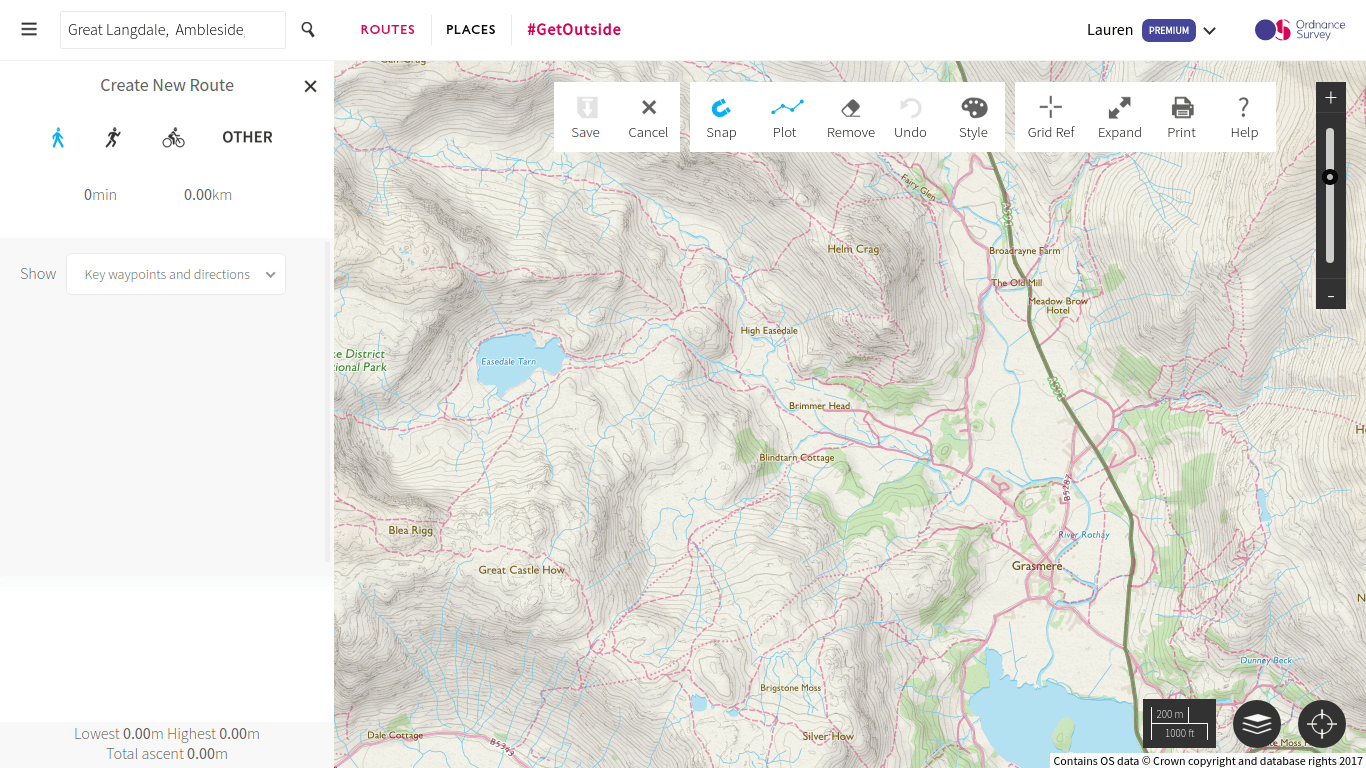Click the Helm Crag map label

[x=854, y=249]
